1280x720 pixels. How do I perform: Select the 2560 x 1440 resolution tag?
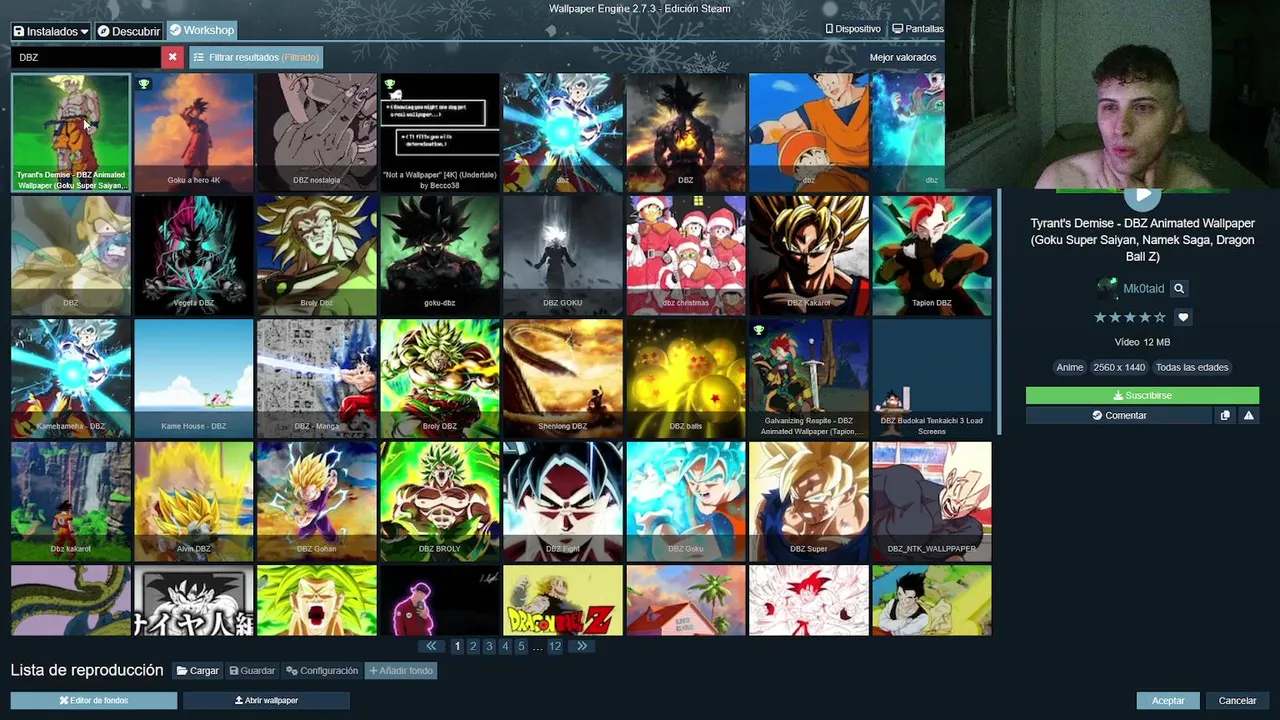1119,367
